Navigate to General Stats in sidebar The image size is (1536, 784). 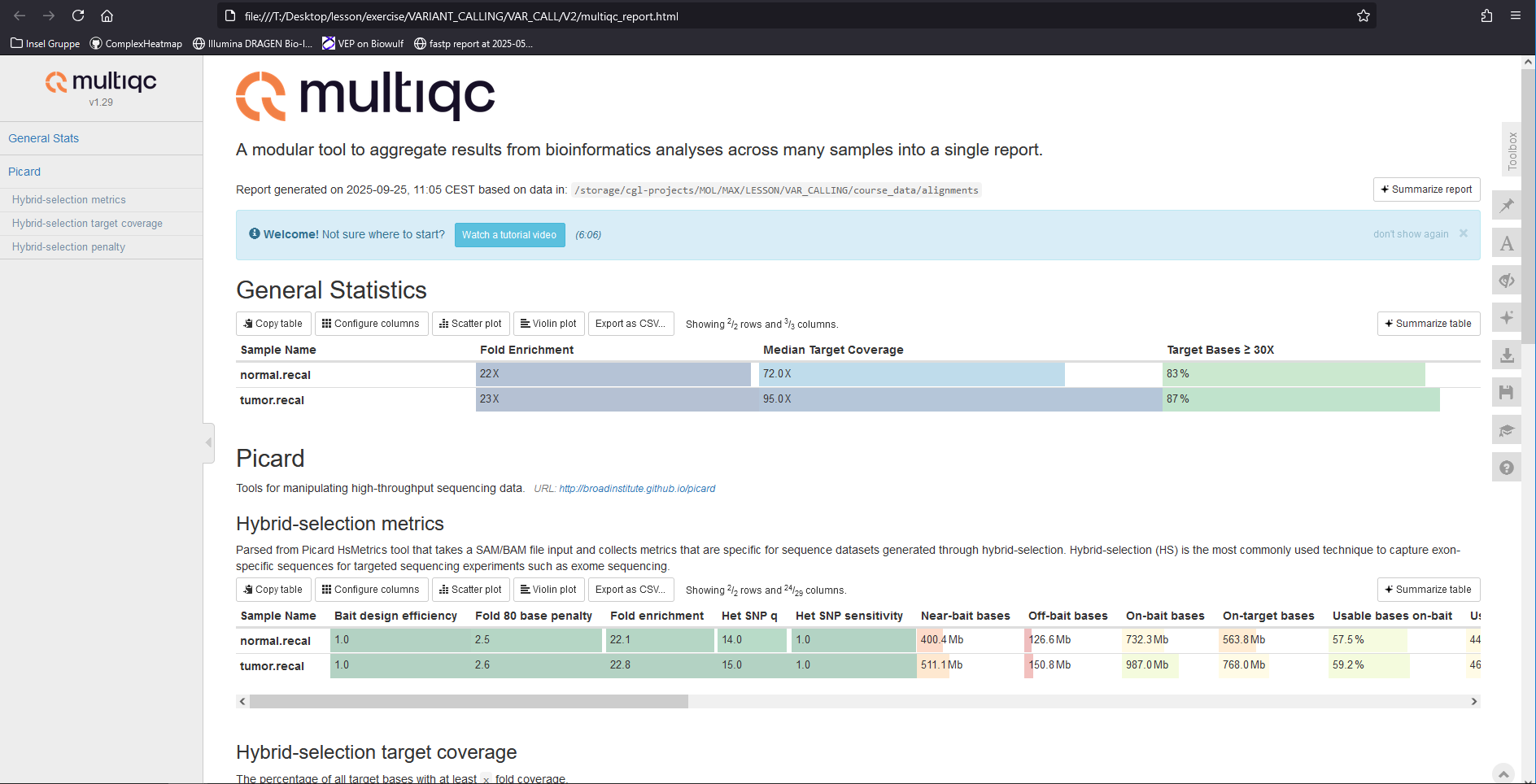(44, 138)
